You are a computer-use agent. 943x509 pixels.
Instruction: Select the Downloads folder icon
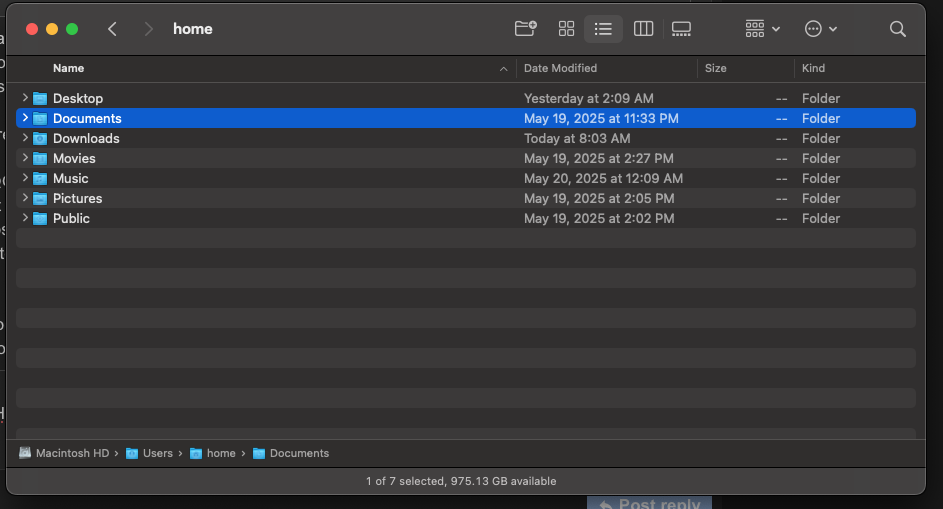(x=40, y=138)
